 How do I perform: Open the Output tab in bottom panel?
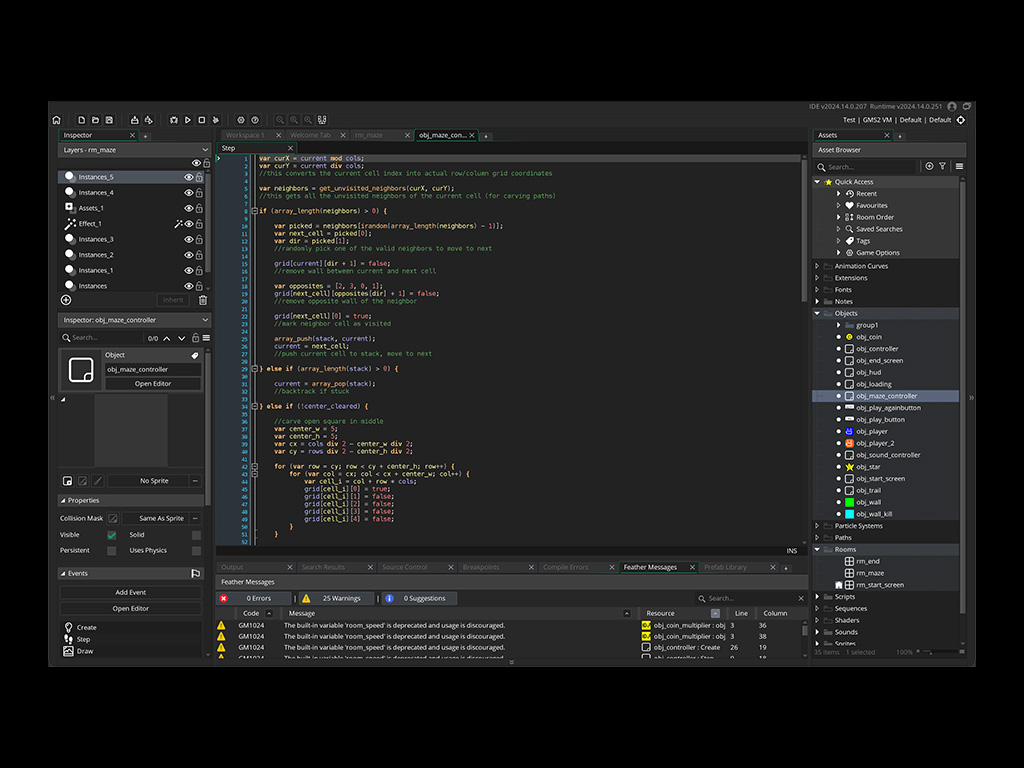pyautogui.click(x=232, y=567)
